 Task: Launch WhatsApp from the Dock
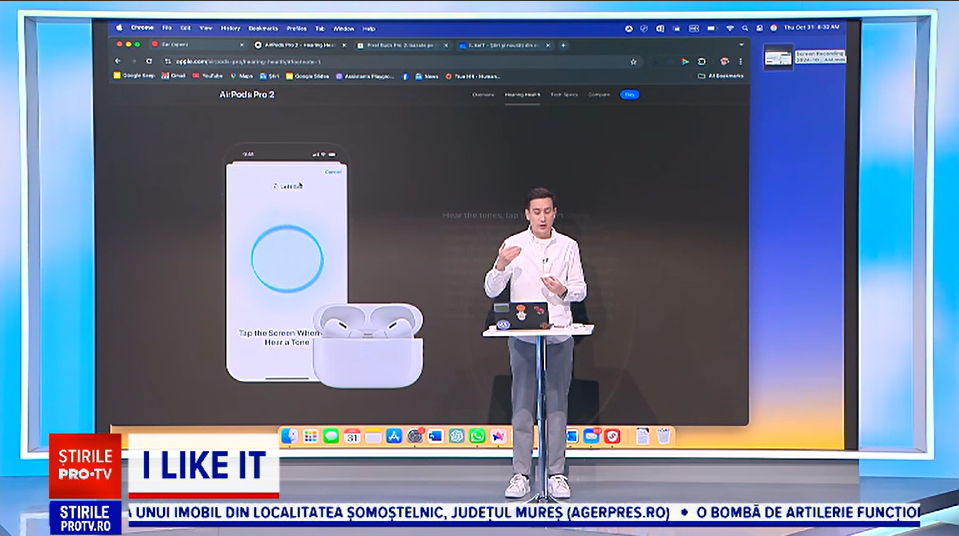tap(477, 436)
